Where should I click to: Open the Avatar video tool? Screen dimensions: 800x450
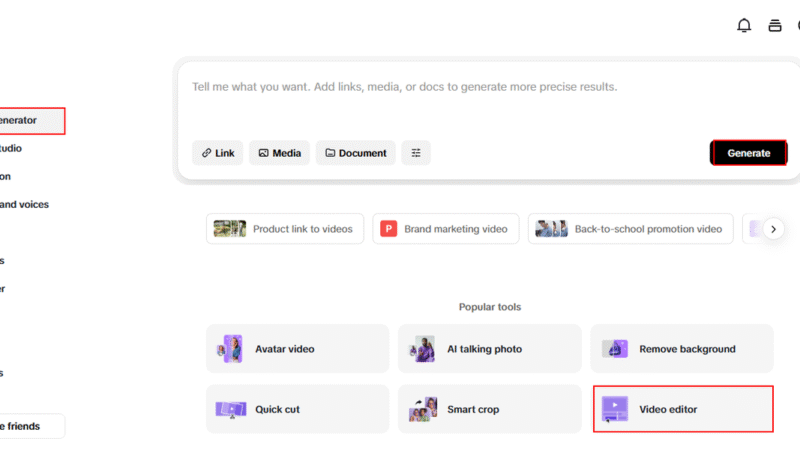297,349
